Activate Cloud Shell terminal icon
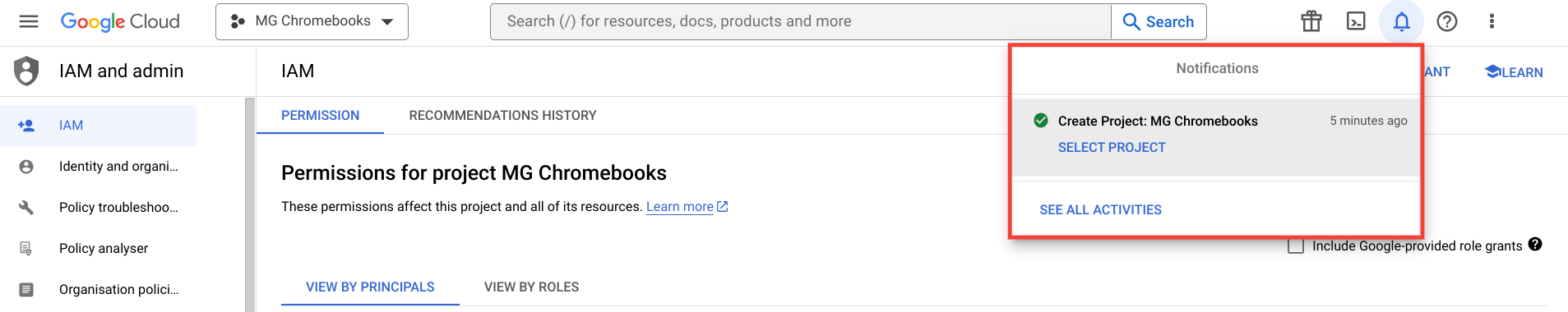 (x=1356, y=21)
